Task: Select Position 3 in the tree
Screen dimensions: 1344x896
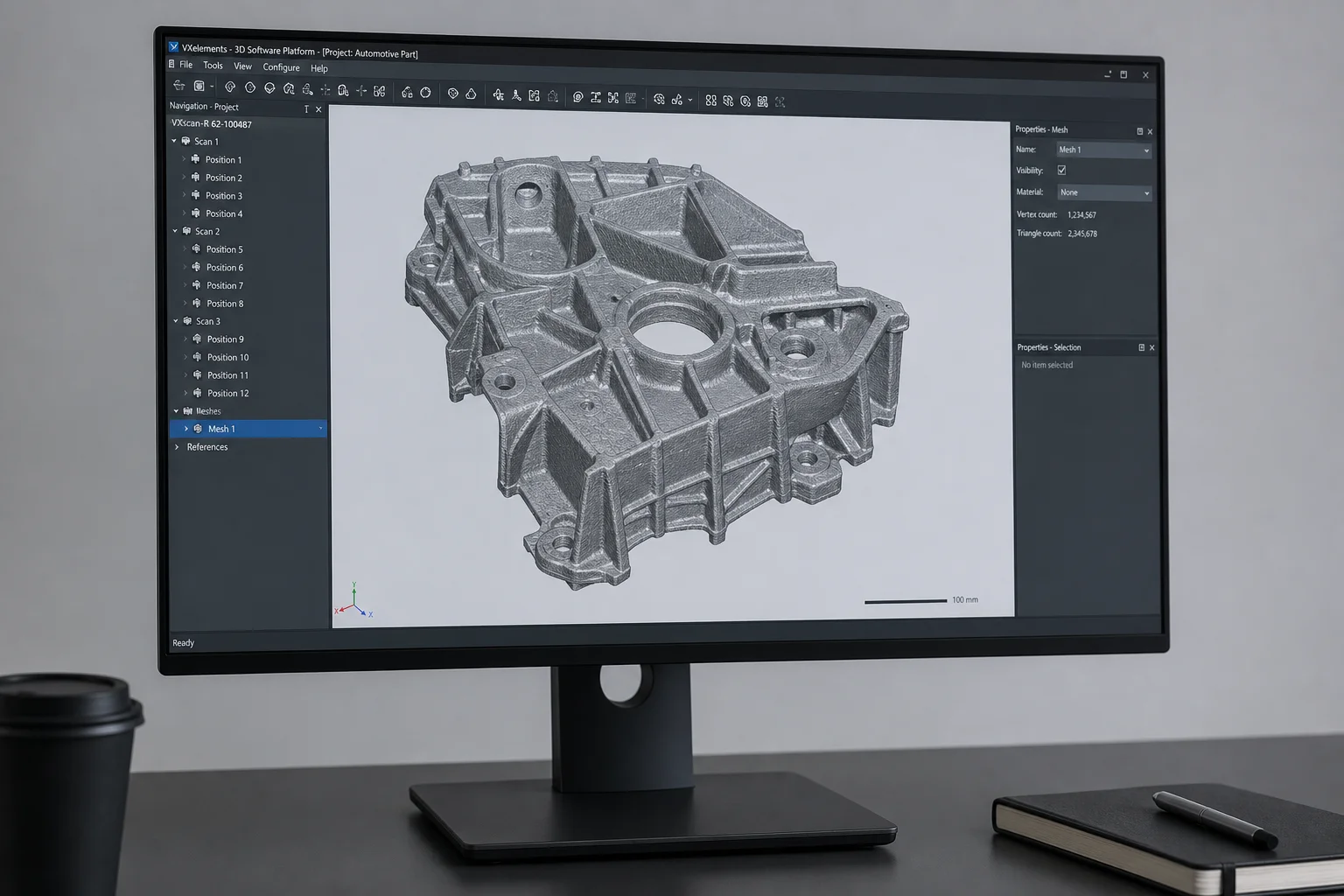Action: click(x=224, y=196)
